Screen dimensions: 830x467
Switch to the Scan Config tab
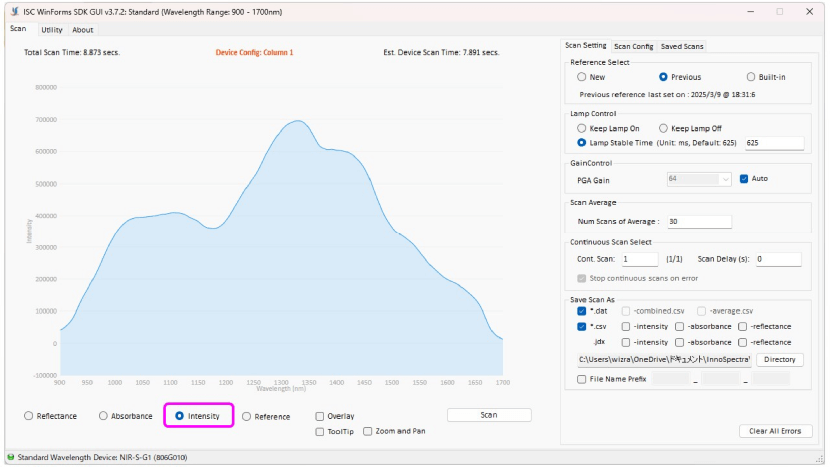pyautogui.click(x=633, y=46)
